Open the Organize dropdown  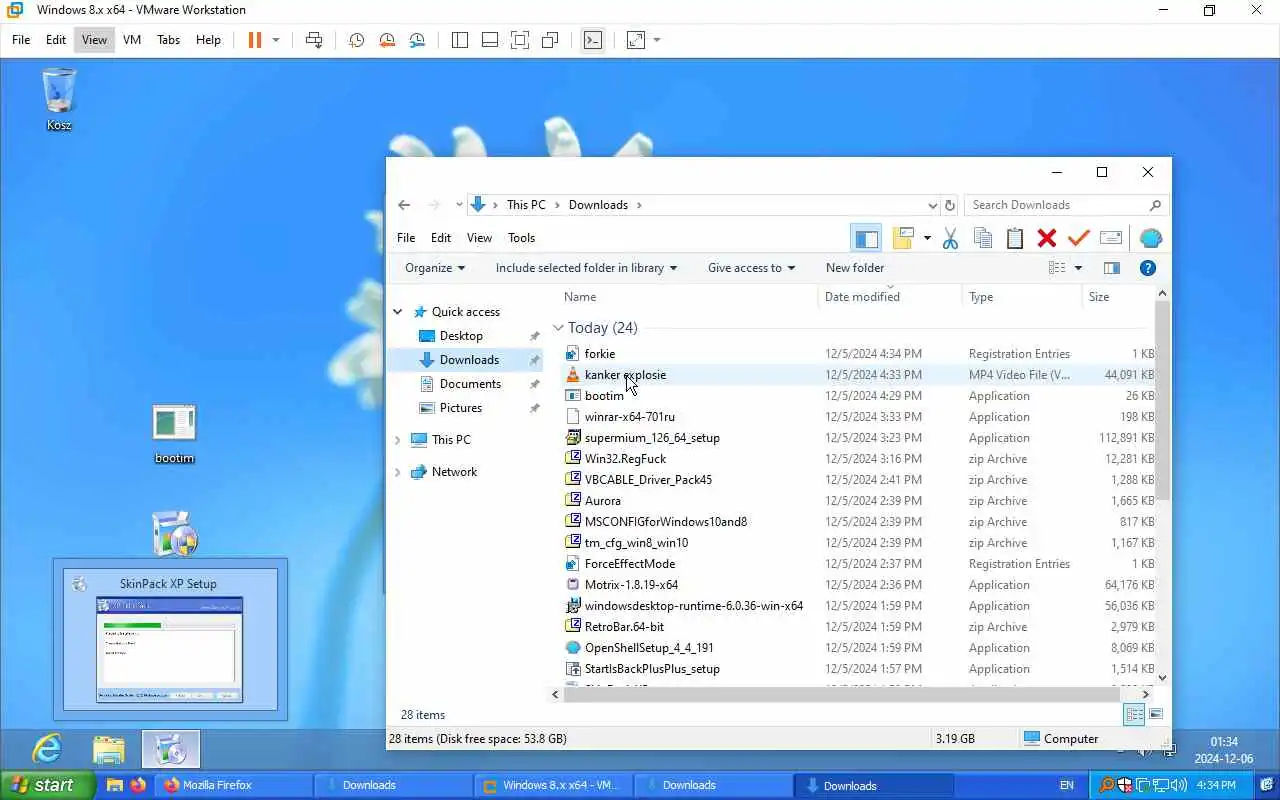point(435,268)
